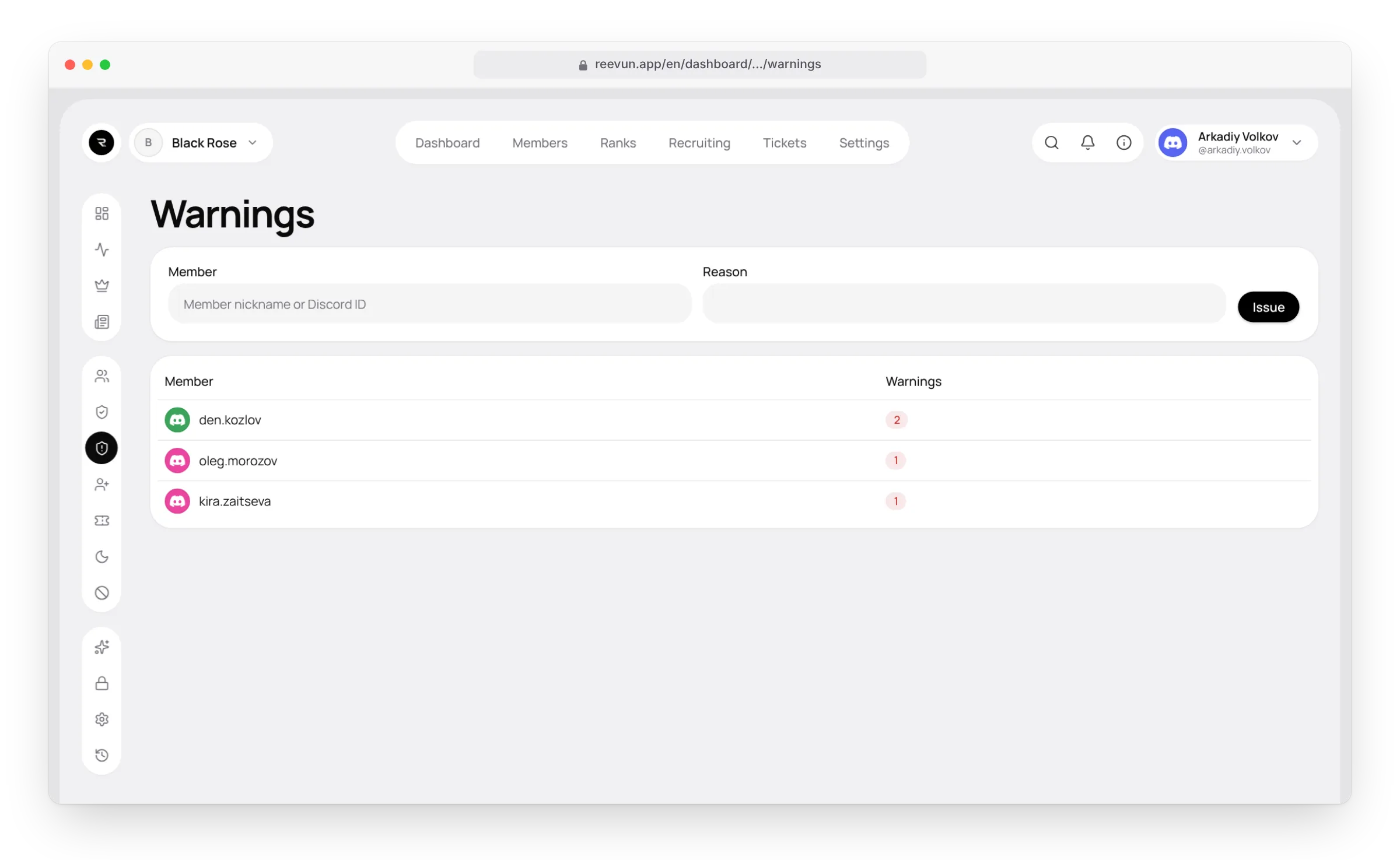Click the Warnings column header
The image size is (1400, 860).
913,381
